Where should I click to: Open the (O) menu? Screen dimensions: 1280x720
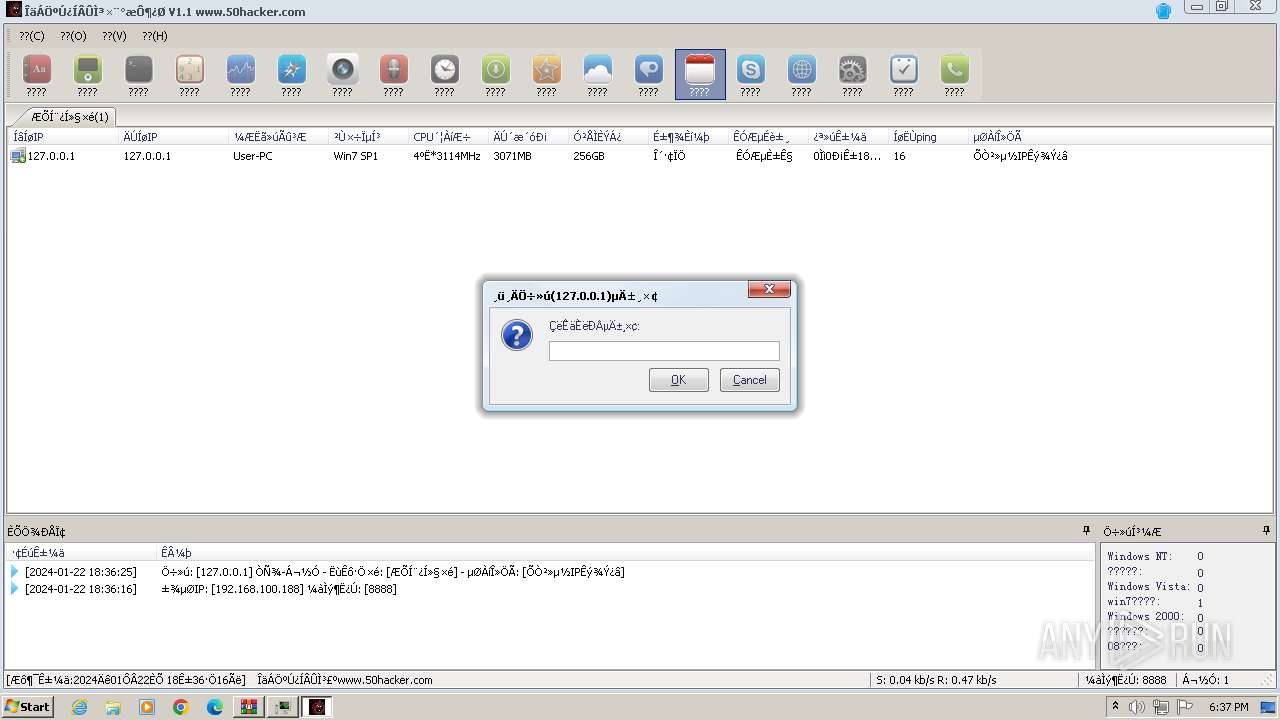tap(73, 36)
